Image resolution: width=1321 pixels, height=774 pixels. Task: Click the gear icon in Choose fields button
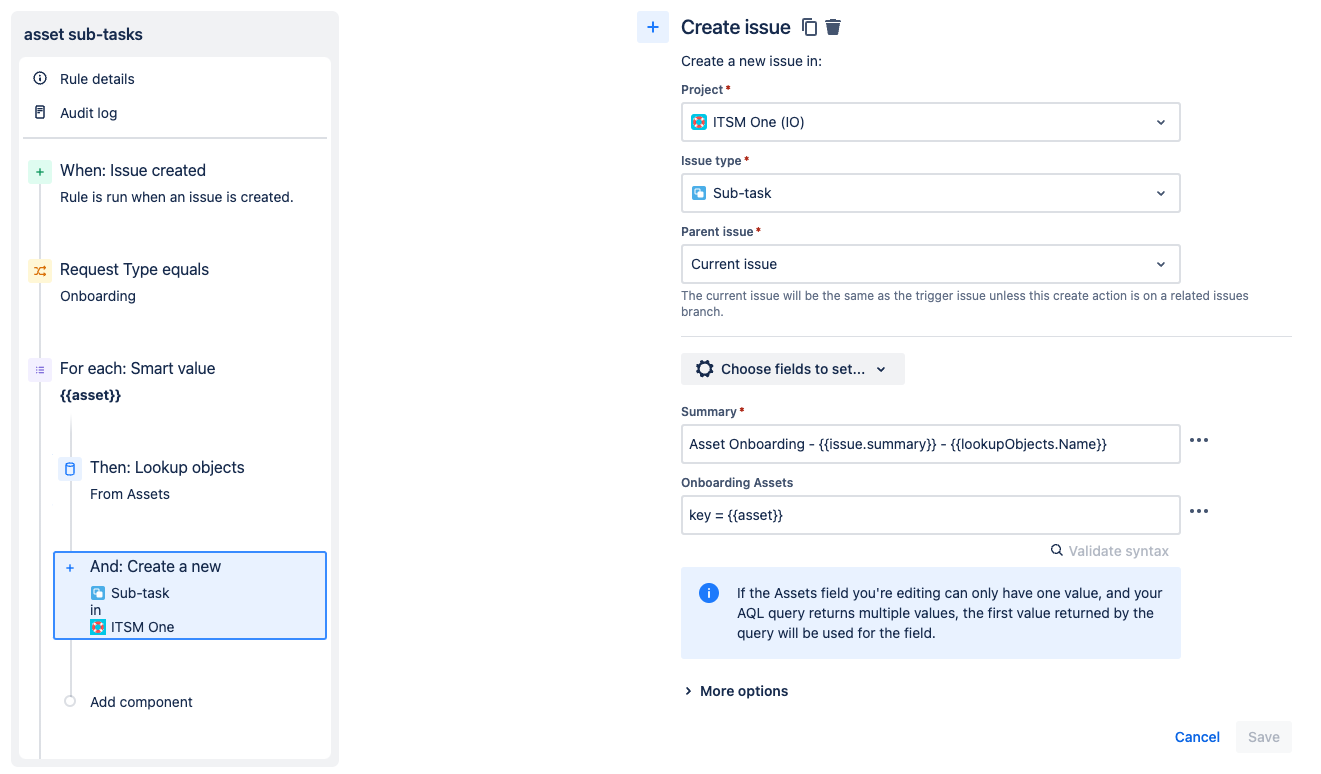click(x=704, y=369)
